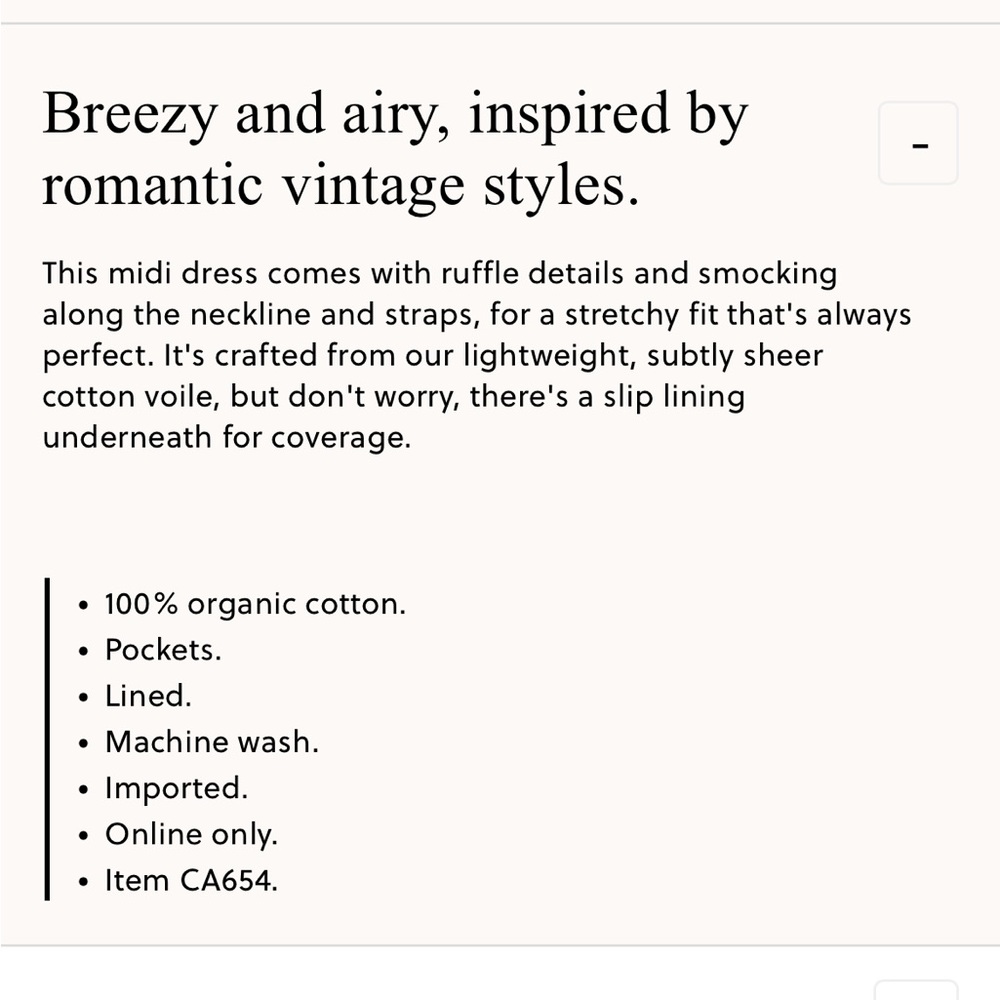Select the 'Pockets.' bullet item

(163, 650)
